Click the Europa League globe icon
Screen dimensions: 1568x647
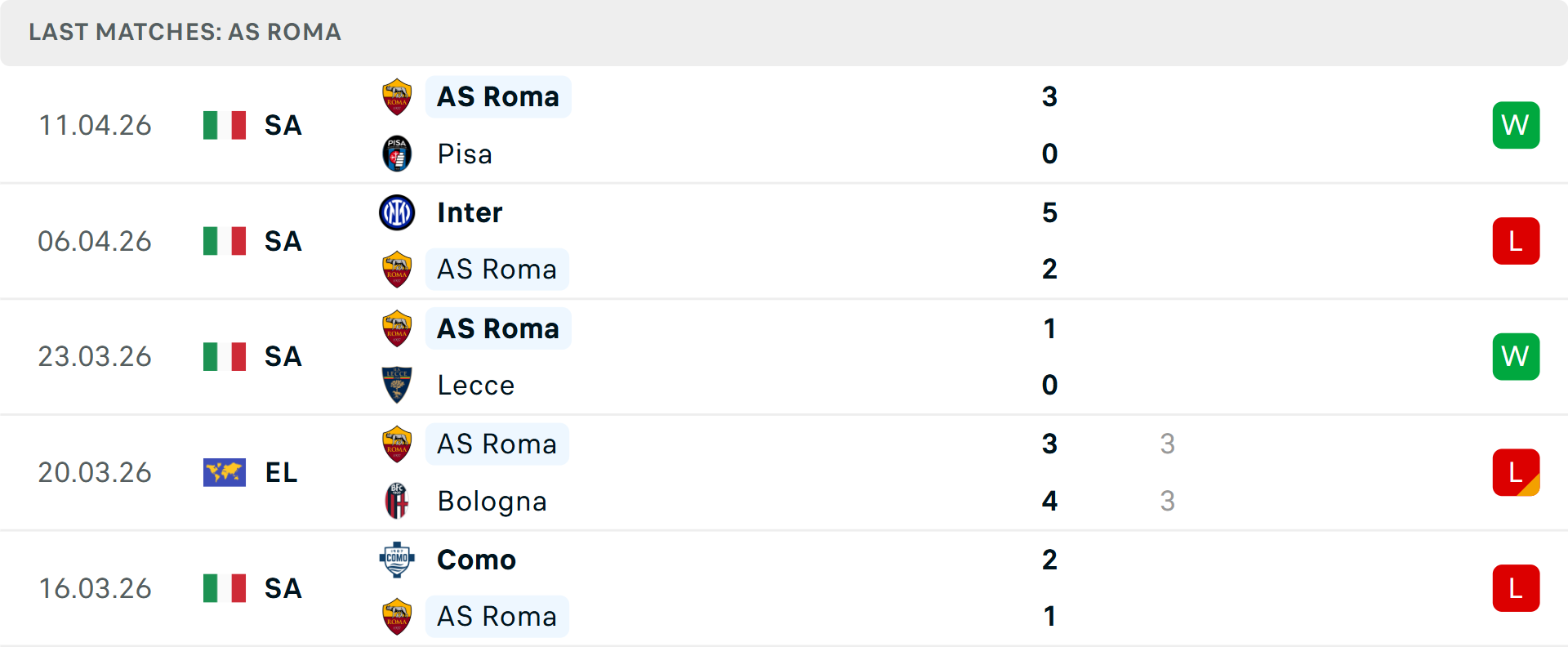click(225, 472)
